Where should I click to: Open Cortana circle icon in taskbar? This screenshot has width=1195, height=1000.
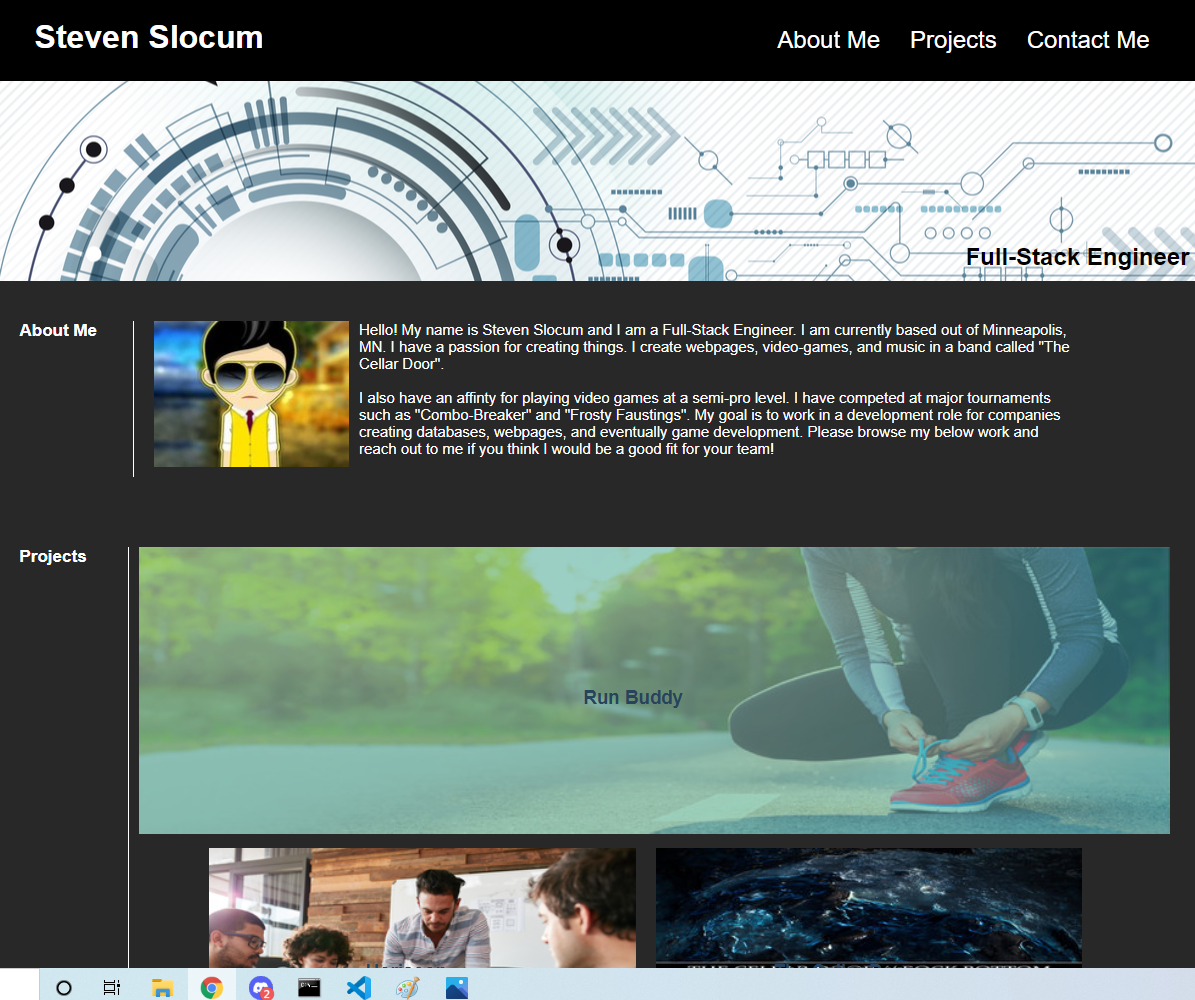click(64, 988)
